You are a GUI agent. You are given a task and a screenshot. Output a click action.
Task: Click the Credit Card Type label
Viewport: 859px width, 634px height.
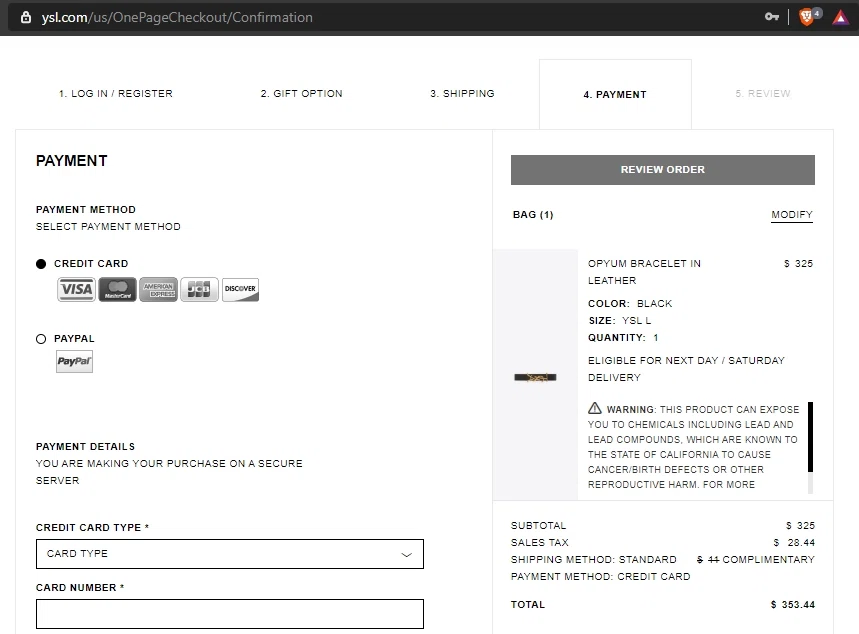tap(92, 528)
